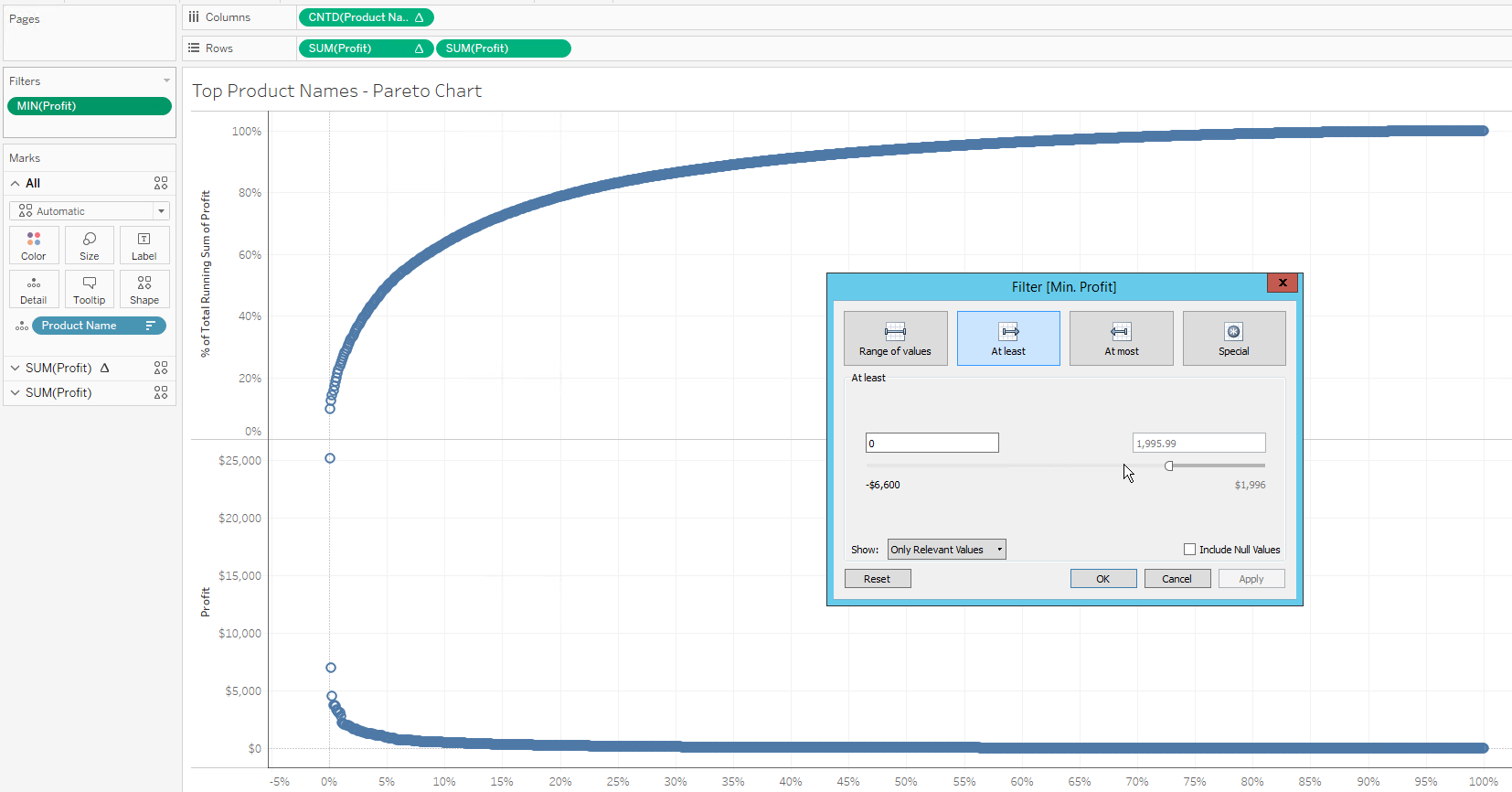
Task: Click the Shape marks card
Action: pos(144,289)
